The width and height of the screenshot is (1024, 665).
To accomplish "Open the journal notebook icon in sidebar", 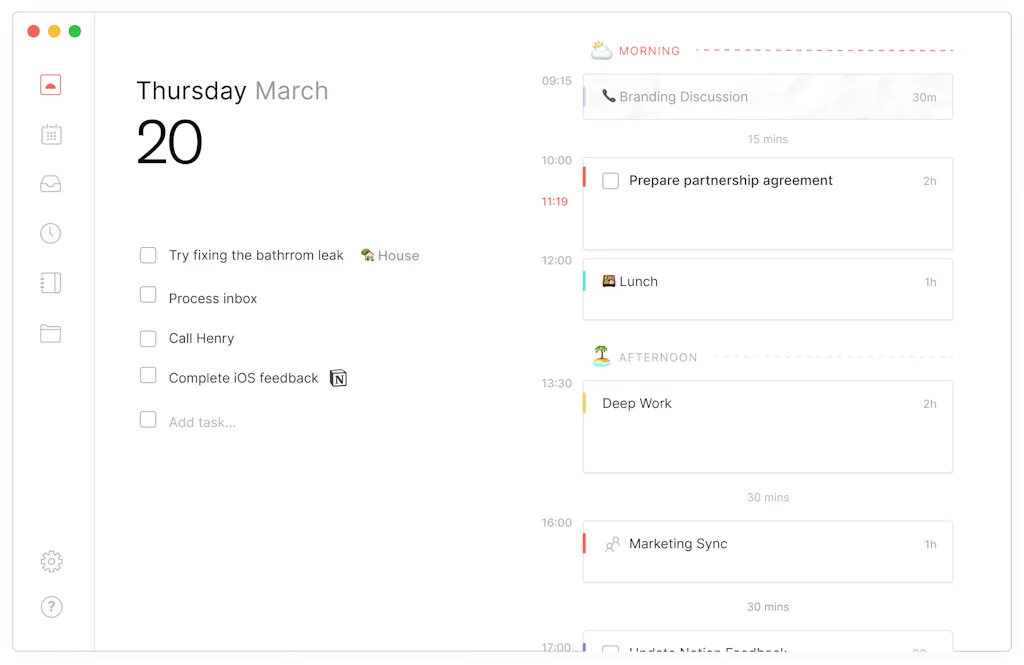I will (51, 282).
